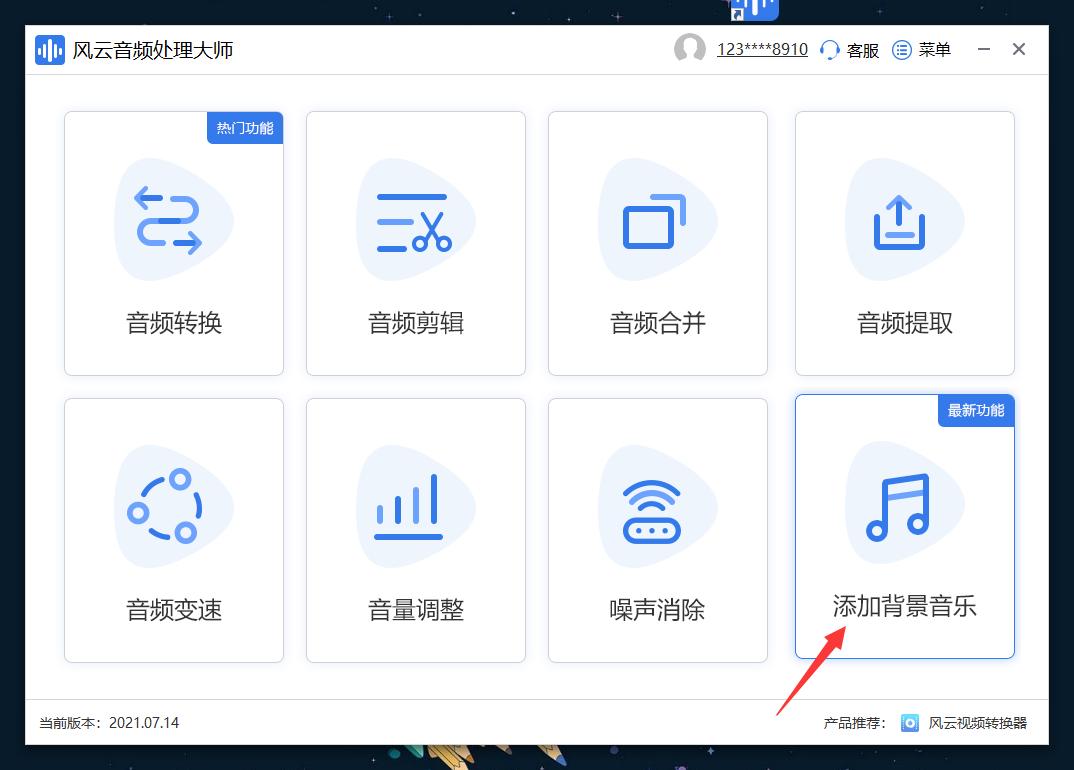Click the 最新功能 badge on 添加背景音乐
This screenshot has width=1074, height=770.
[975, 410]
